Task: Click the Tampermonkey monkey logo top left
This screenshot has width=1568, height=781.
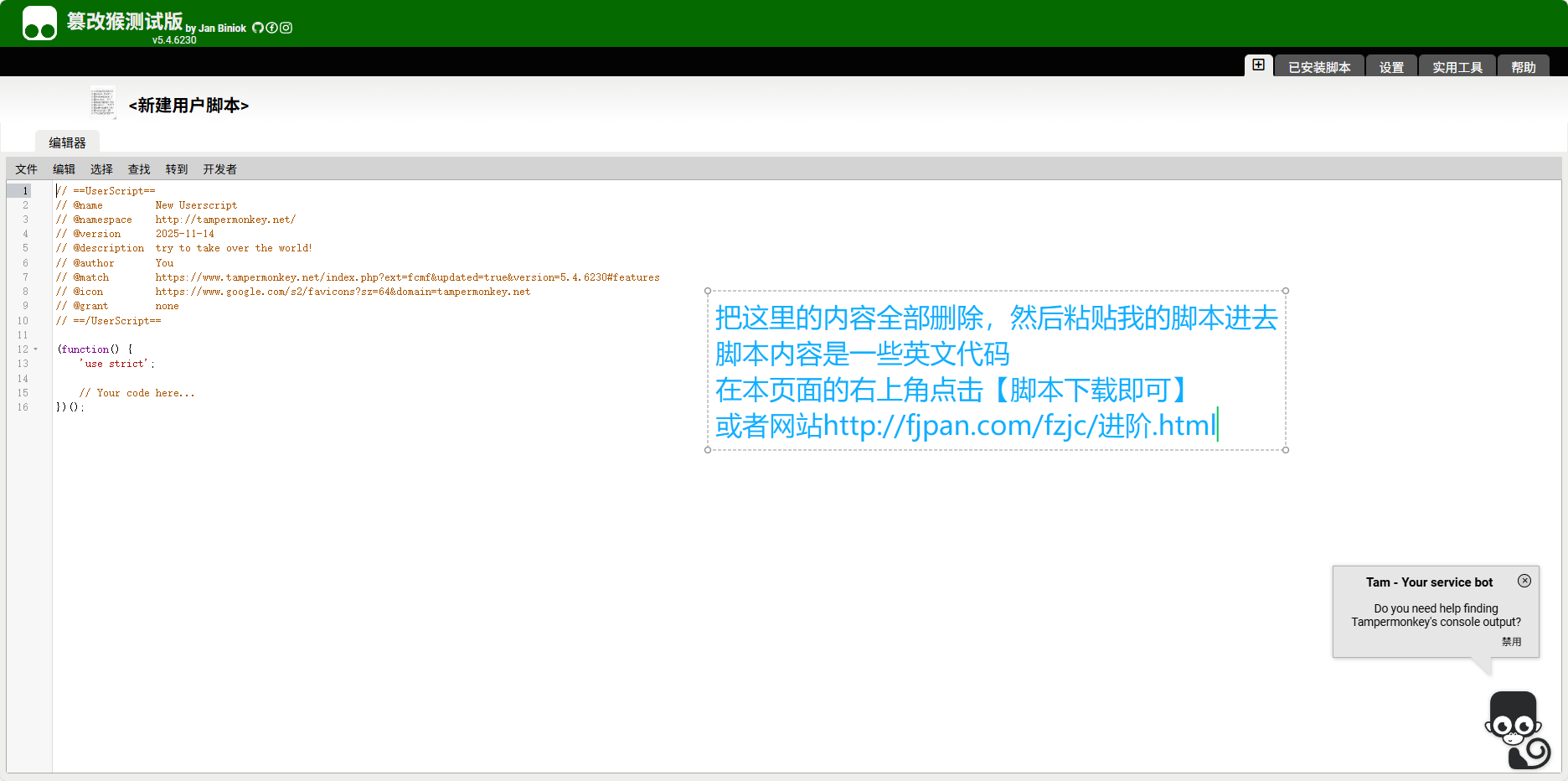Action: [39, 23]
